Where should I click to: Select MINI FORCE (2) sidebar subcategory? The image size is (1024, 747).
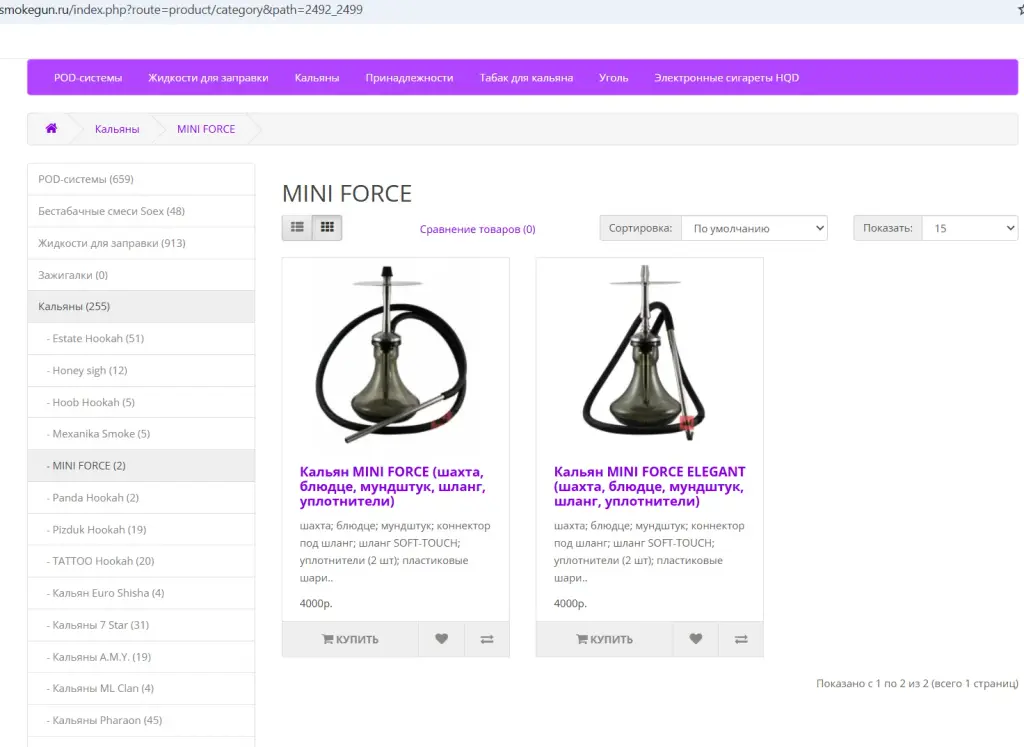[141, 466]
